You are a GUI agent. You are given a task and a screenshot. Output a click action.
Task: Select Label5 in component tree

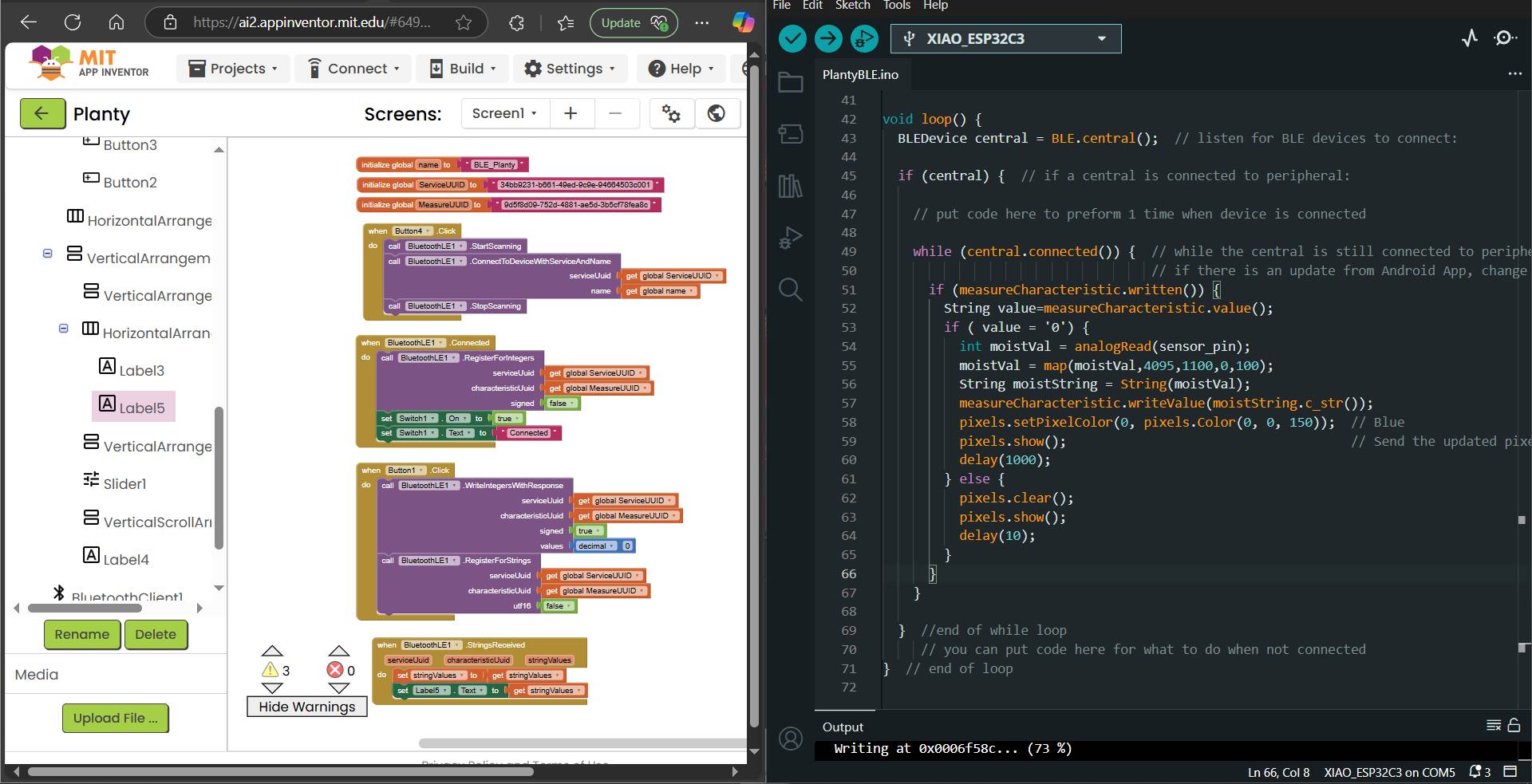click(133, 407)
